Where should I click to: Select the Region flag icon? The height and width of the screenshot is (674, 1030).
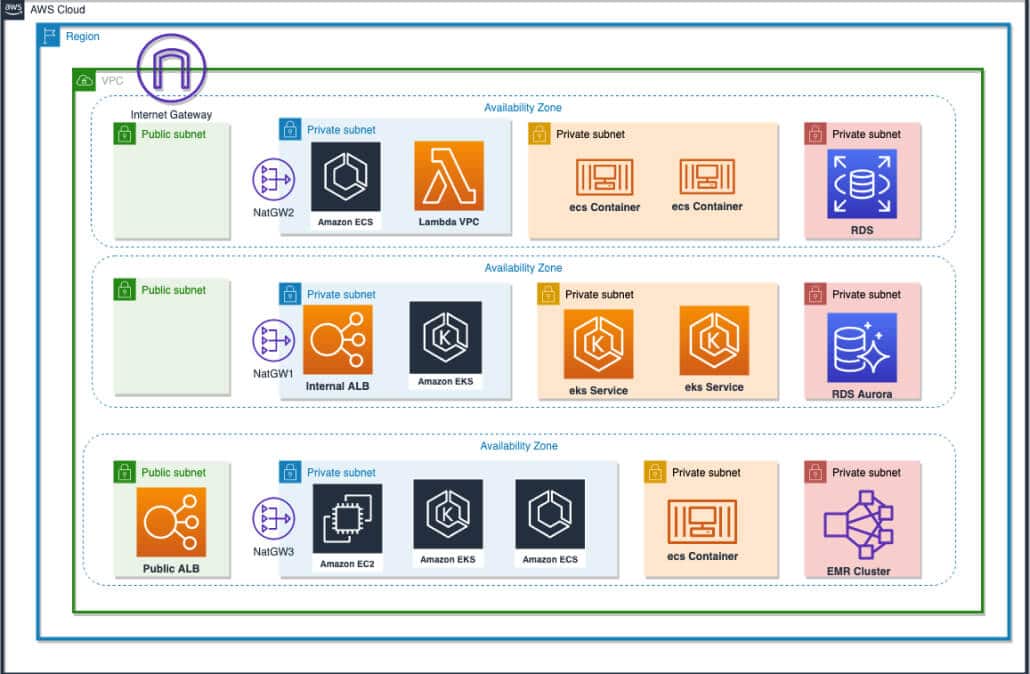[49, 36]
